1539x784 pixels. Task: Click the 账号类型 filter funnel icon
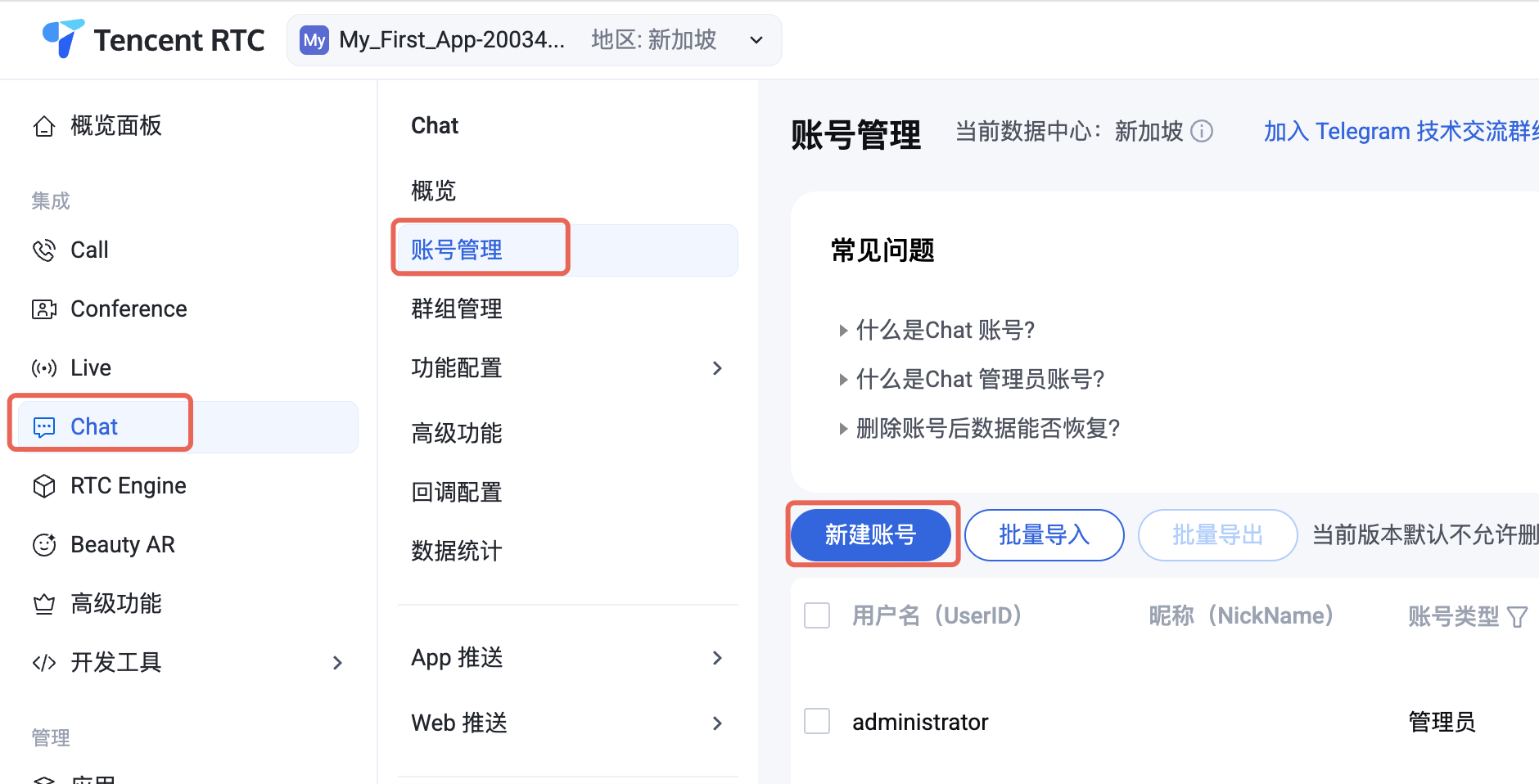click(1517, 616)
